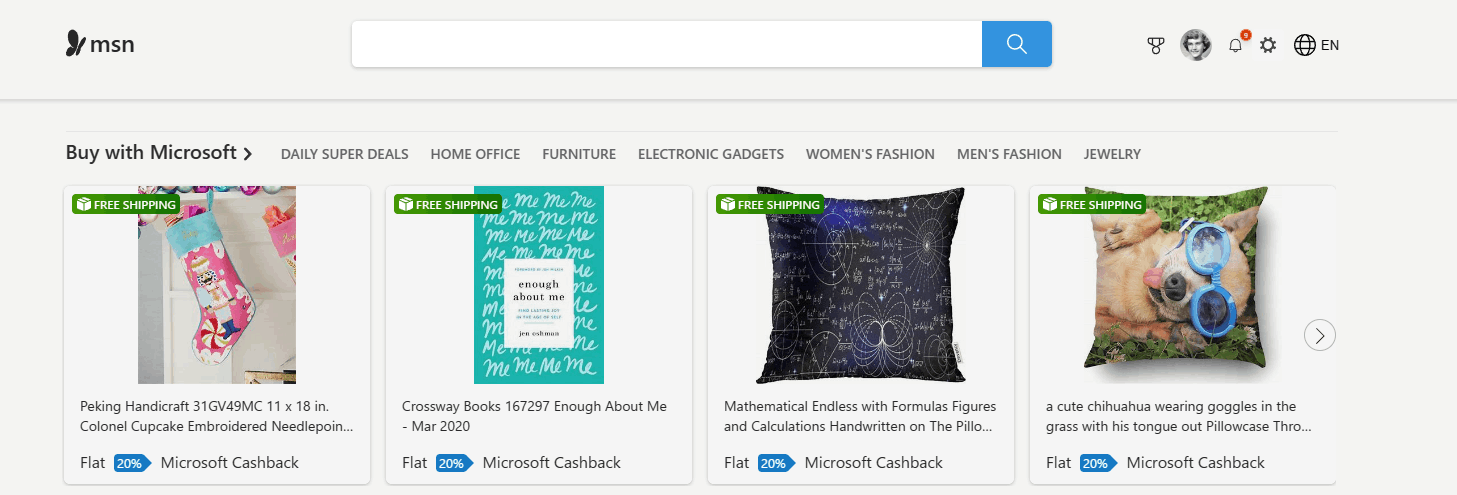1457x495 pixels.
Task: Select the Daily Super Deals tab
Action: (x=344, y=154)
